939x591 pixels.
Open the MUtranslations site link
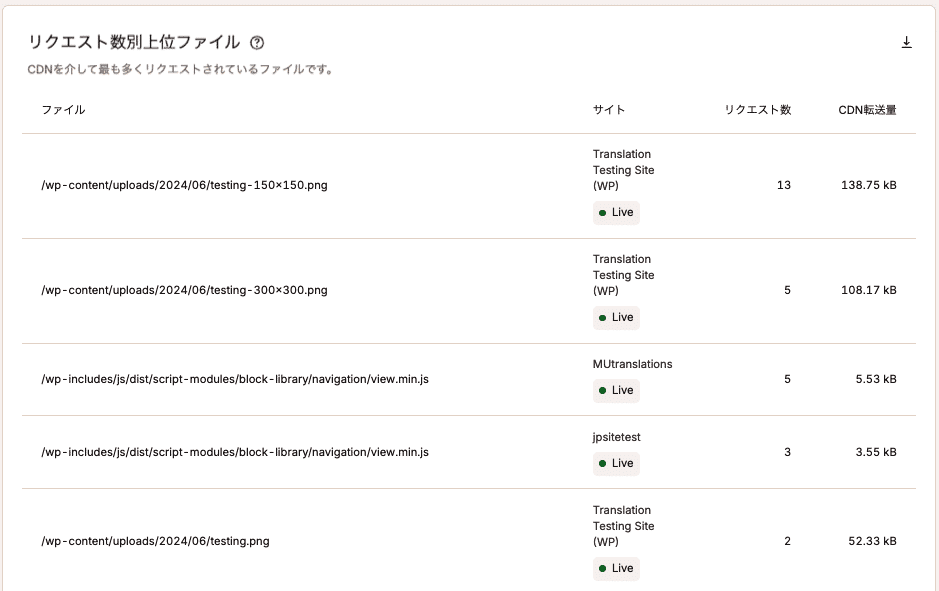pos(631,364)
